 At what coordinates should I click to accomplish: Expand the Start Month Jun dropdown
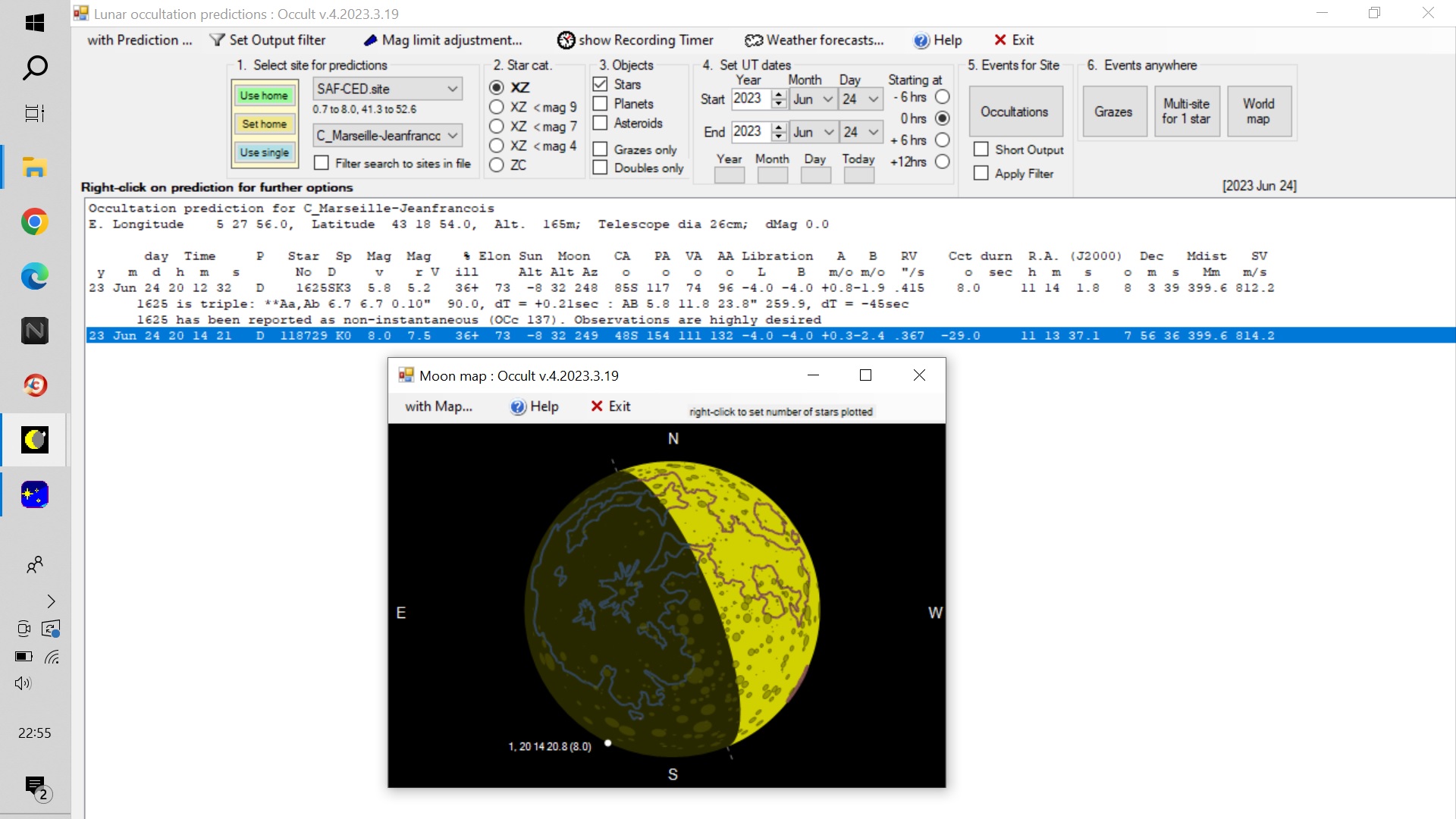(827, 99)
